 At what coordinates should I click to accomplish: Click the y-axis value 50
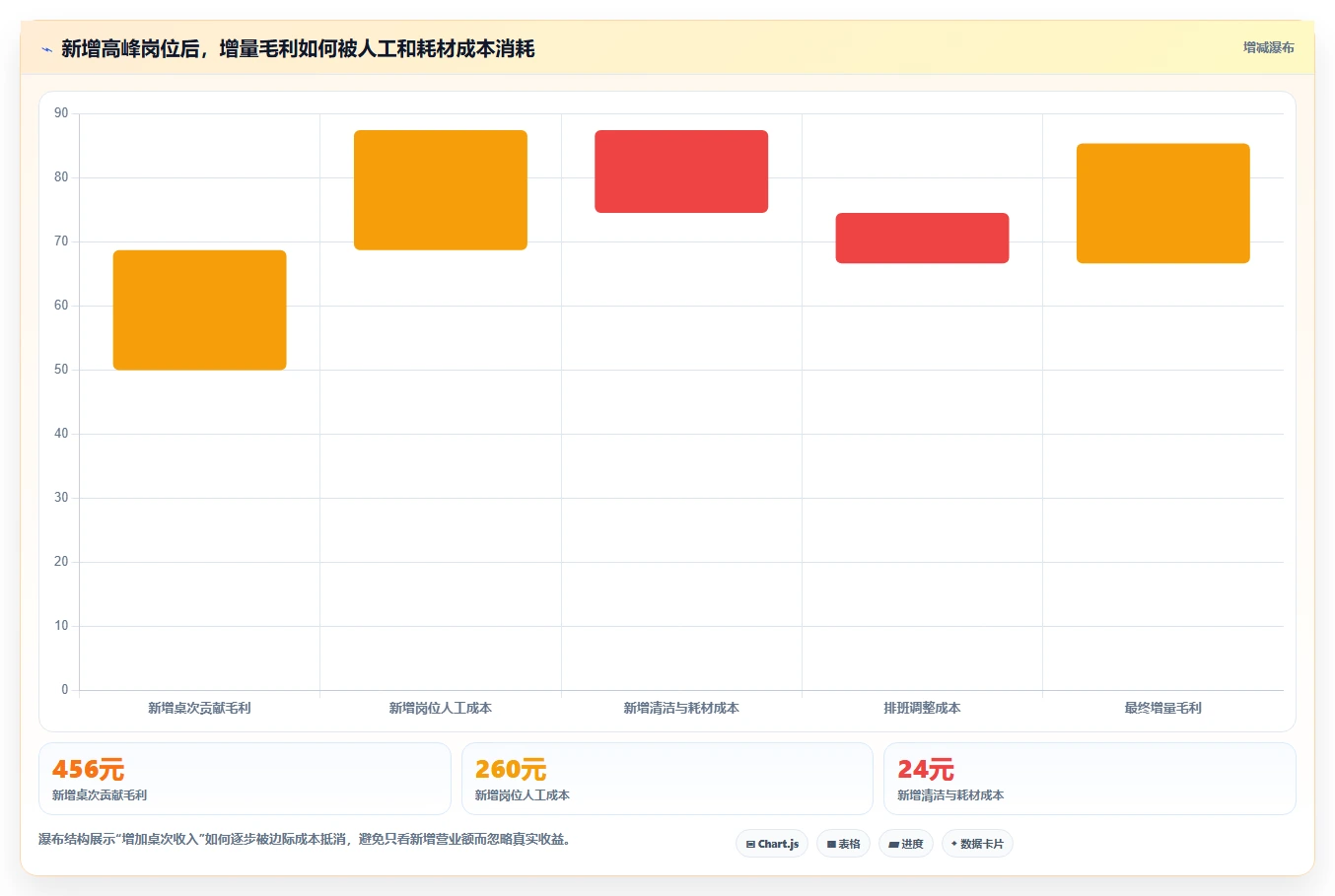pyautogui.click(x=61, y=370)
